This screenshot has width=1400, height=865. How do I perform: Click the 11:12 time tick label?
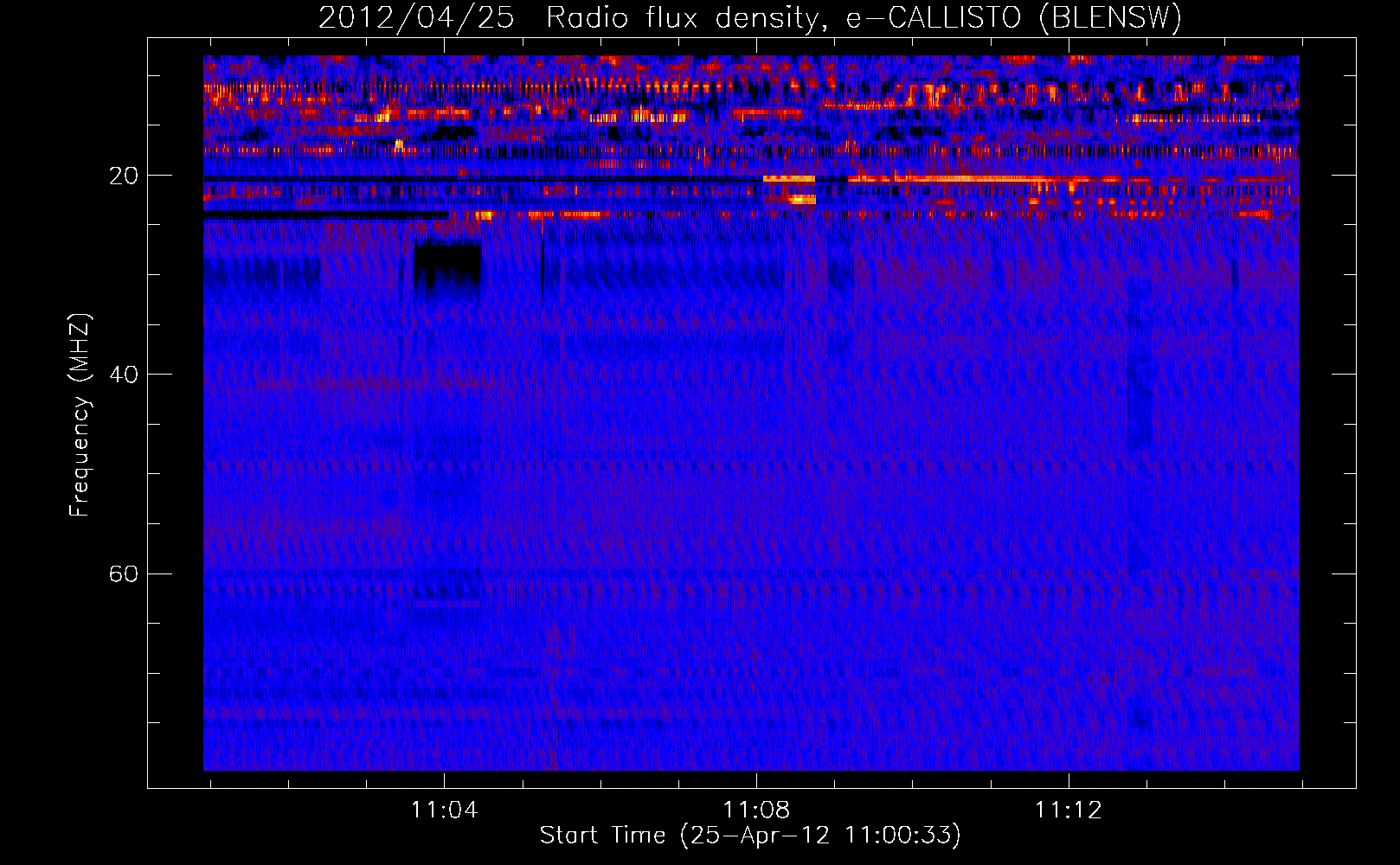pyautogui.click(x=1069, y=810)
